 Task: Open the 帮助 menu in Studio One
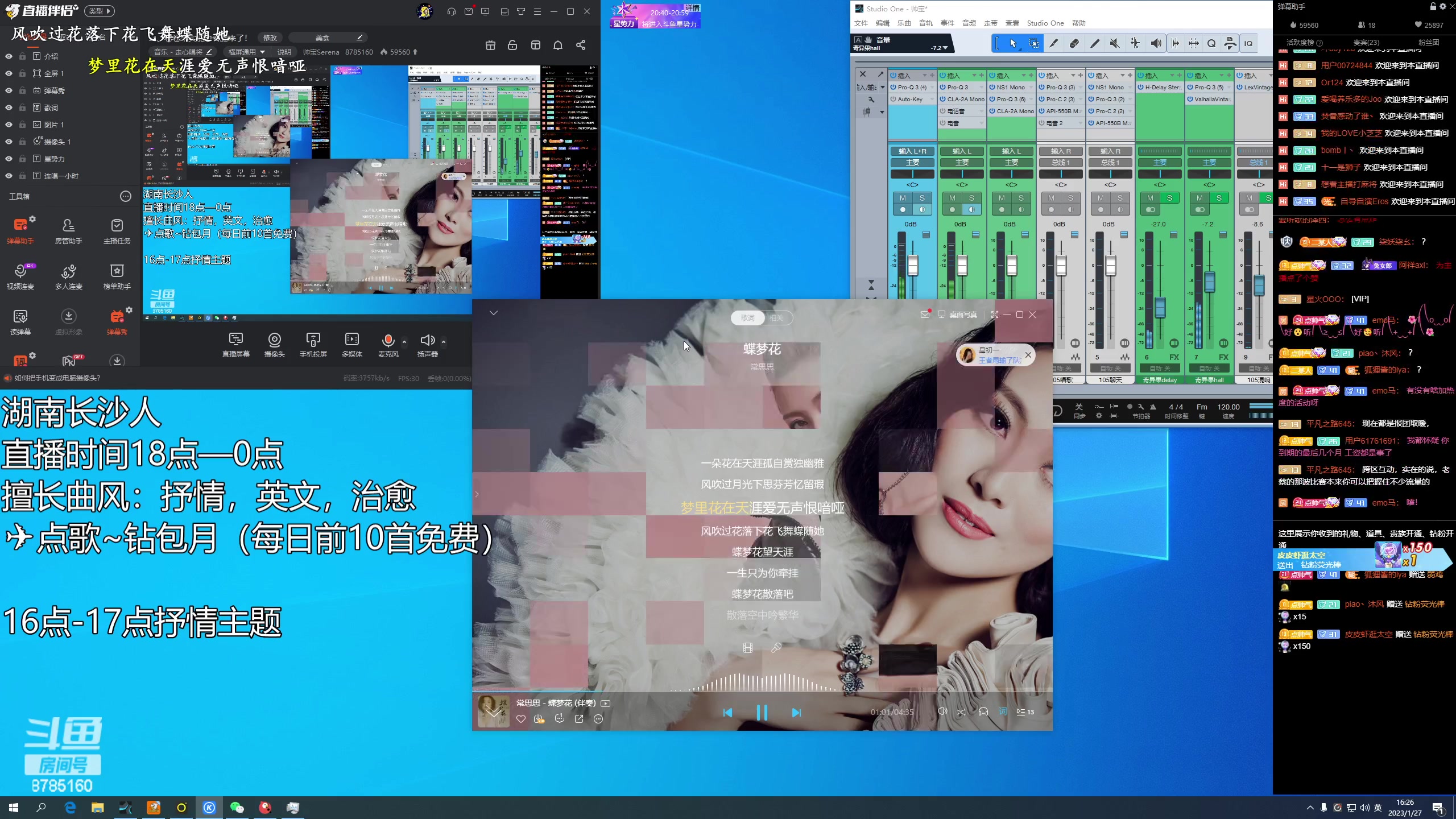tap(1079, 23)
